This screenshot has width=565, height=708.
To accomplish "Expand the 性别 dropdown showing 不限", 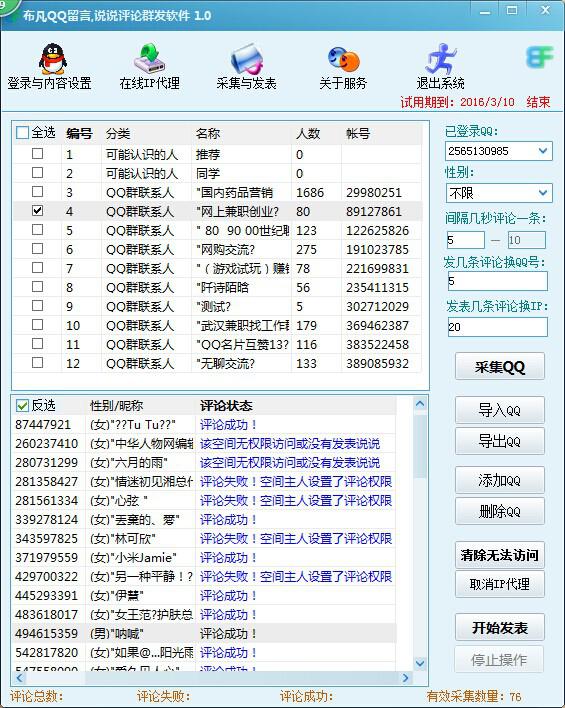I will coord(543,193).
